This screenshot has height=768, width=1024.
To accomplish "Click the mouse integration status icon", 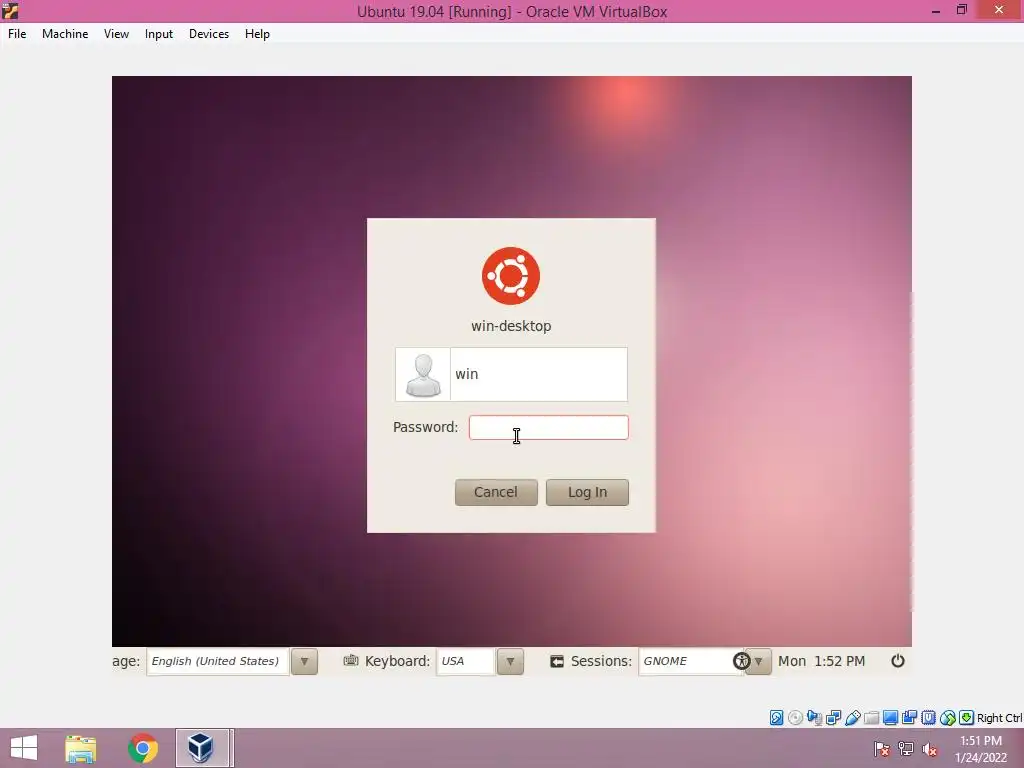I will point(948,718).
